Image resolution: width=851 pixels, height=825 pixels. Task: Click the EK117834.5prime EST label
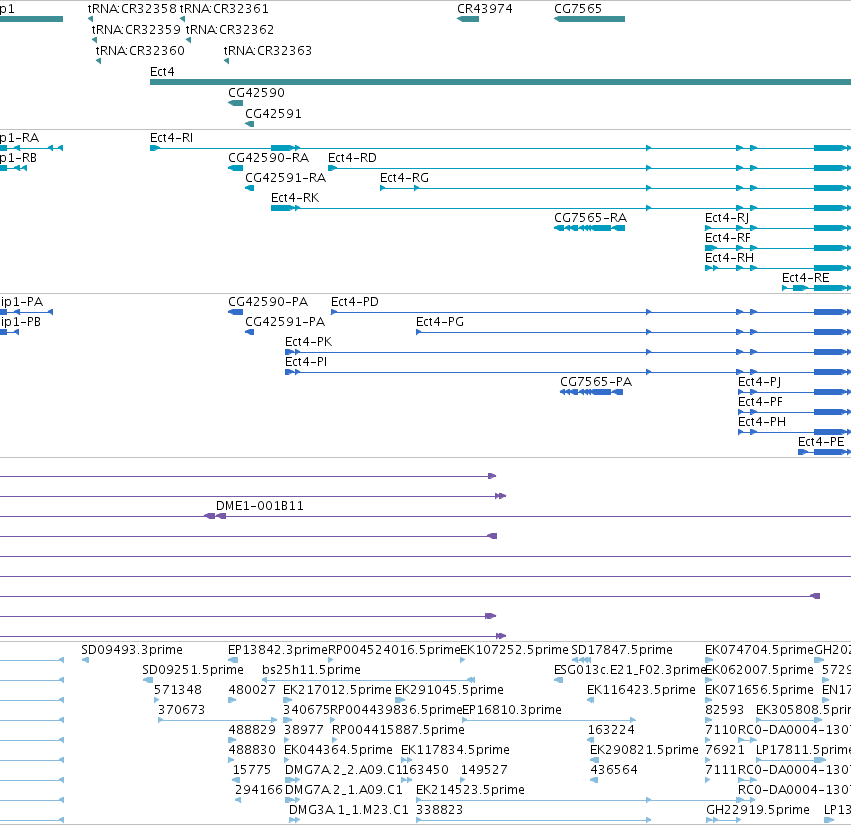(455, 751)
